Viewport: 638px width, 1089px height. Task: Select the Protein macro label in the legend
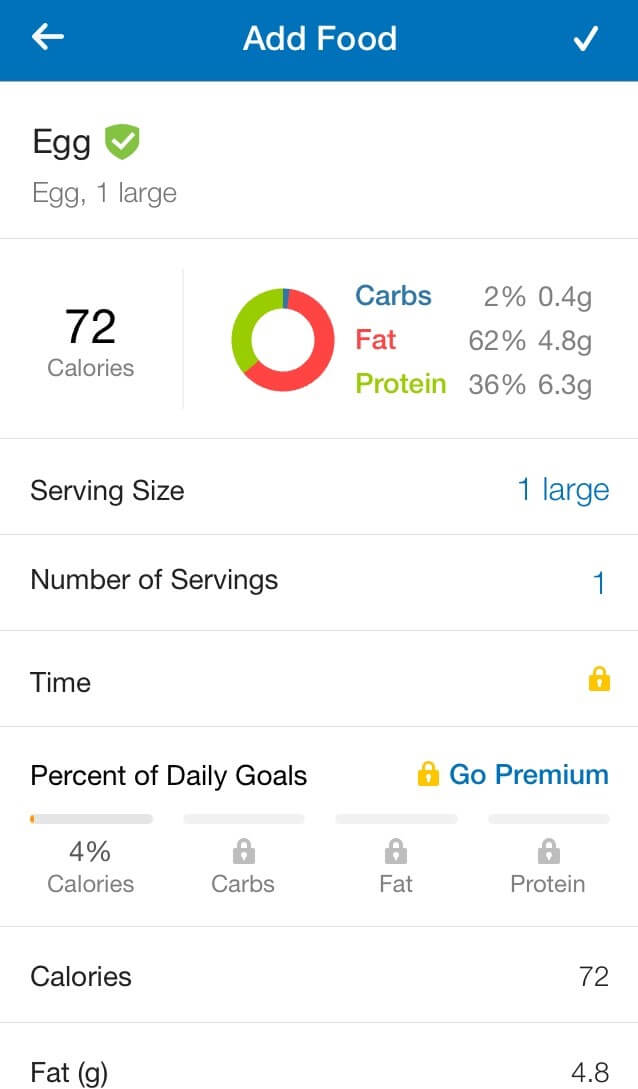pos(401,383)
